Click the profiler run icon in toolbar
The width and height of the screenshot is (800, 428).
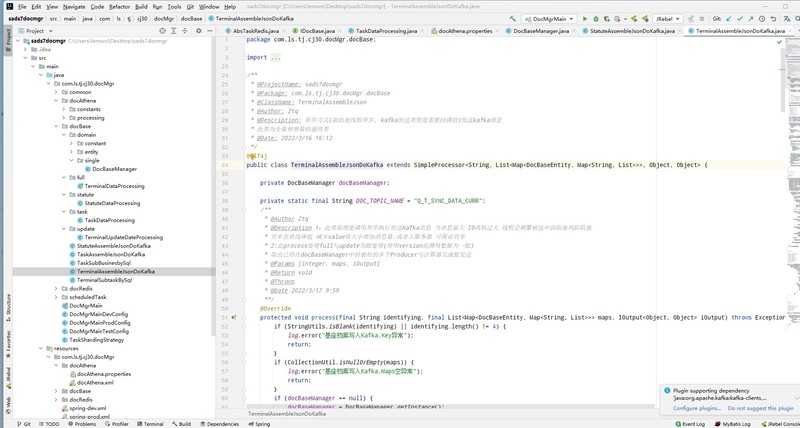click(617, 19)
